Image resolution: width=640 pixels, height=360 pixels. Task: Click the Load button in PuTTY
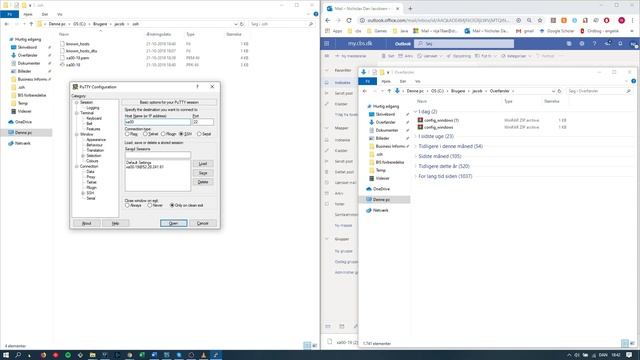tap(203, 164)
